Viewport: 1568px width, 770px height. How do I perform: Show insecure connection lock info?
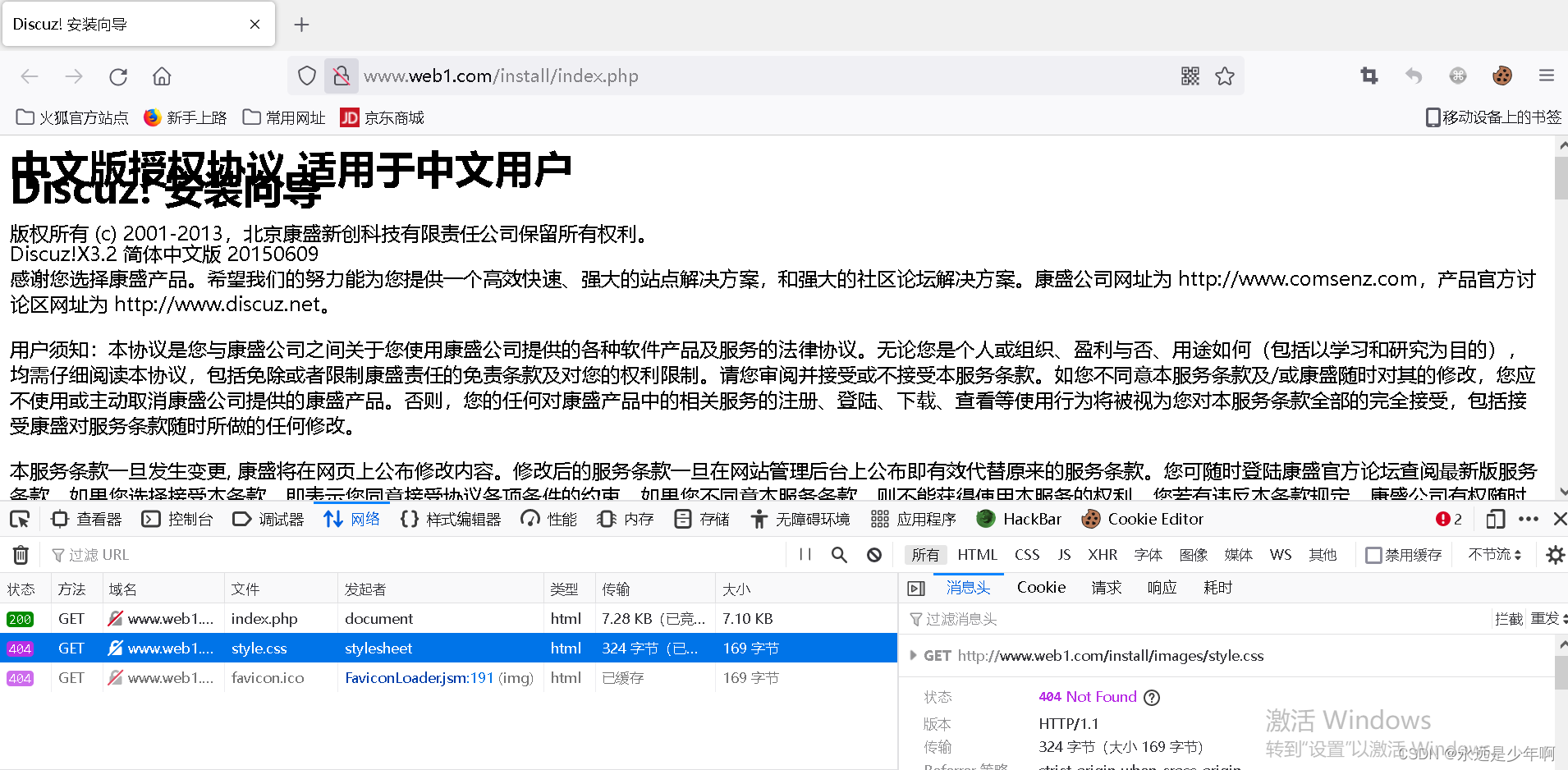point(342,76)
